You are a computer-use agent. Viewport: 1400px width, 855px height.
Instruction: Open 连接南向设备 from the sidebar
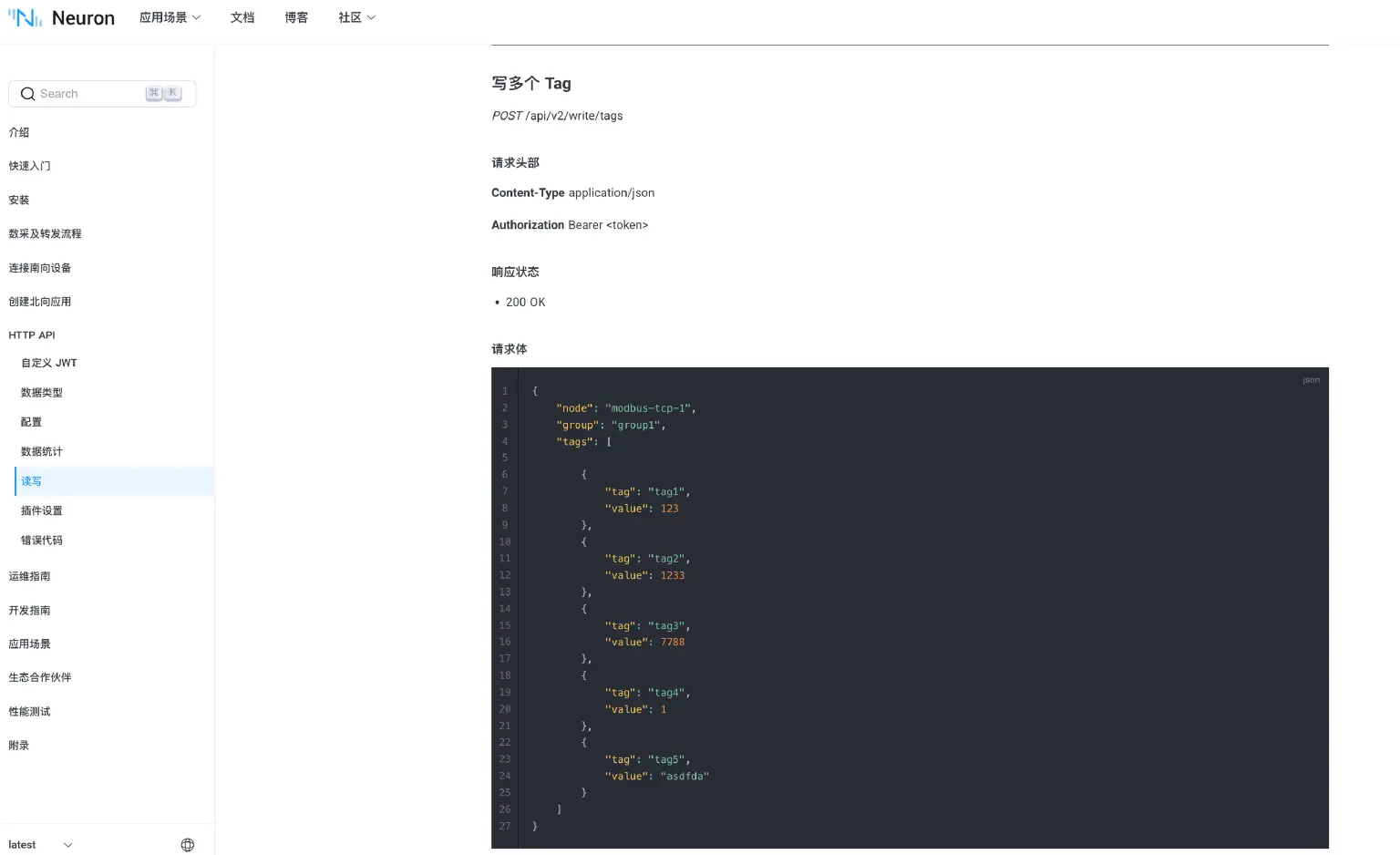[40, 267]
